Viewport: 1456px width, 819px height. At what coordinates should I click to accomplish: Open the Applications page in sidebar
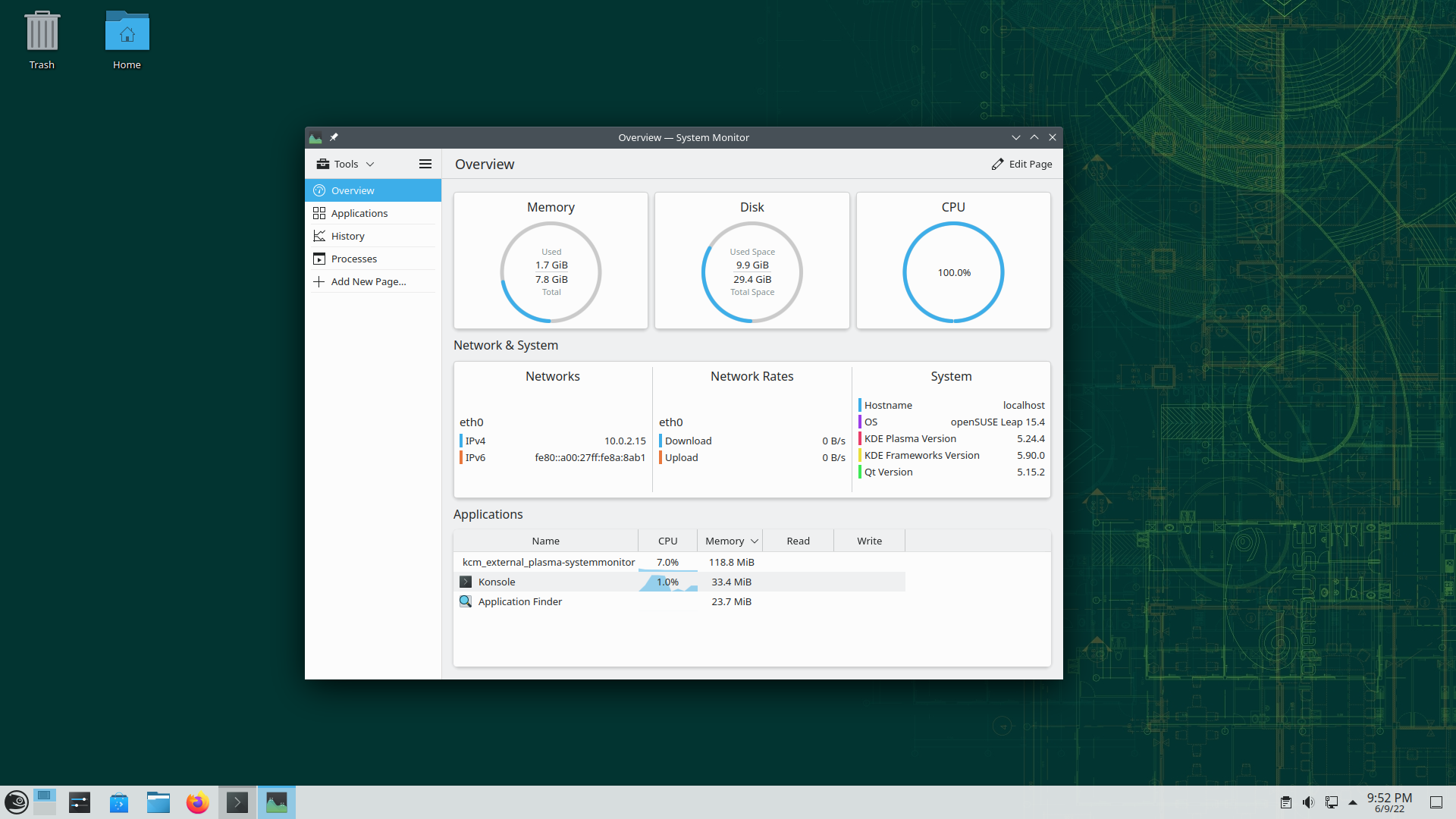coord(359,213)
